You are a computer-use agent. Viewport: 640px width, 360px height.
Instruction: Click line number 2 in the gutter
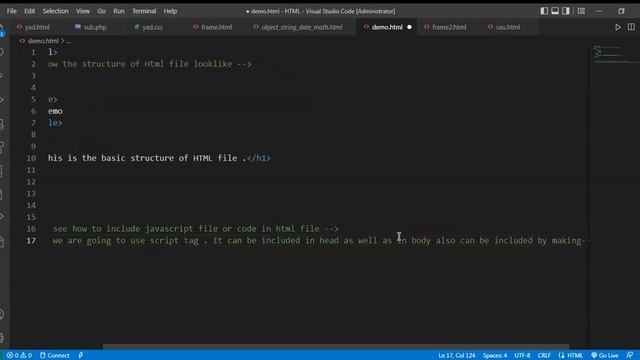click(x=33, y=64)
